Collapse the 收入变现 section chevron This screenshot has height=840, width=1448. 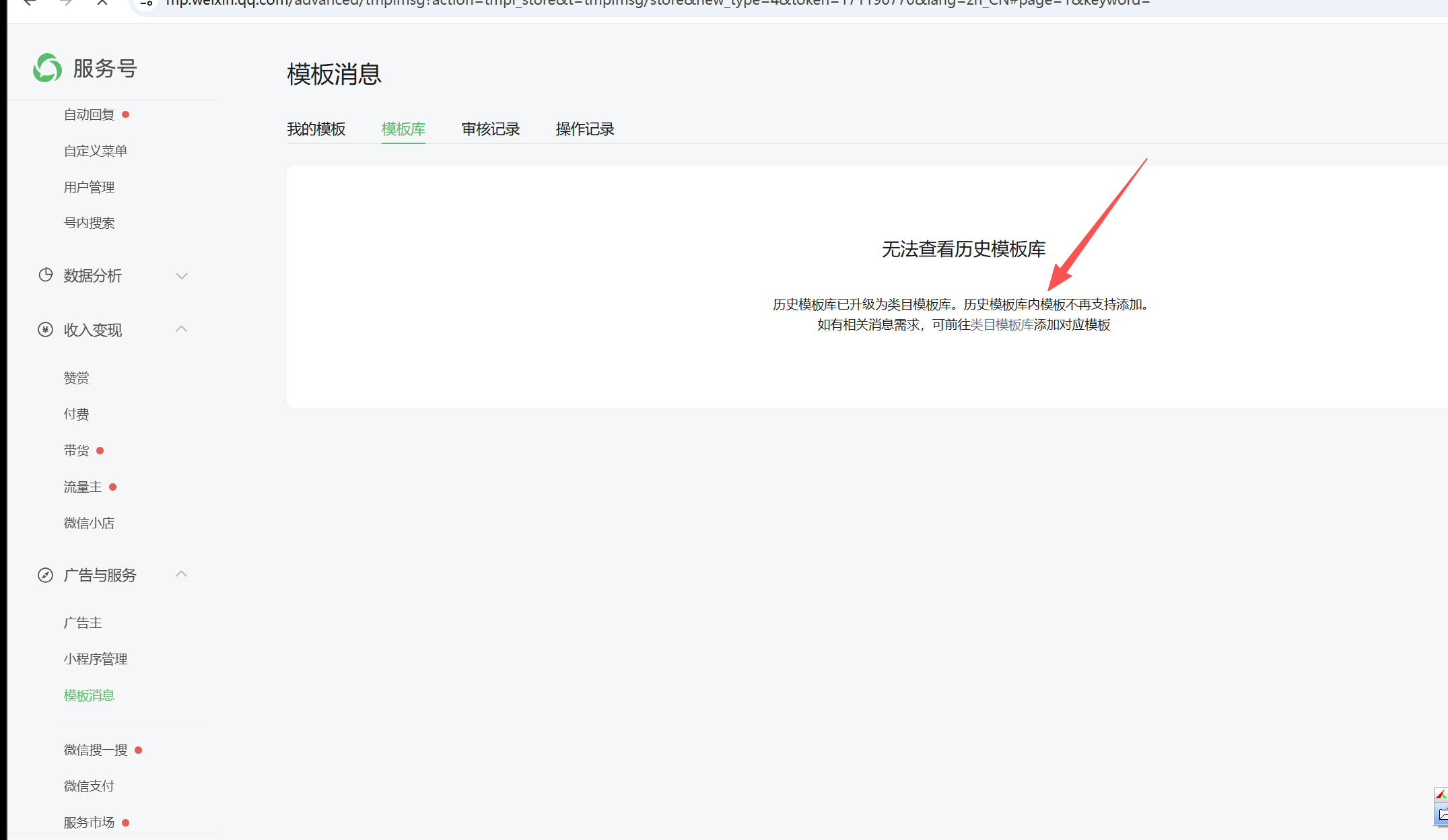pos(181,329)
